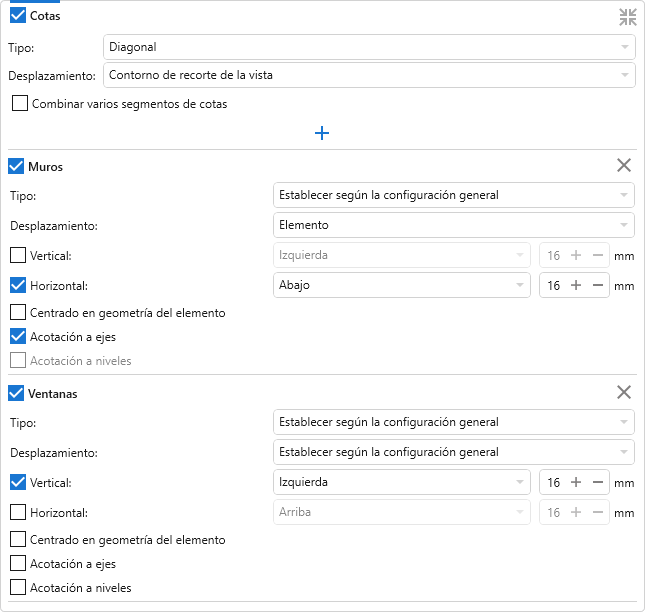Viewport: 645px width, 612px height.
Task: Click the collapse icon in the Cotas header
Action: coord(627,16)
